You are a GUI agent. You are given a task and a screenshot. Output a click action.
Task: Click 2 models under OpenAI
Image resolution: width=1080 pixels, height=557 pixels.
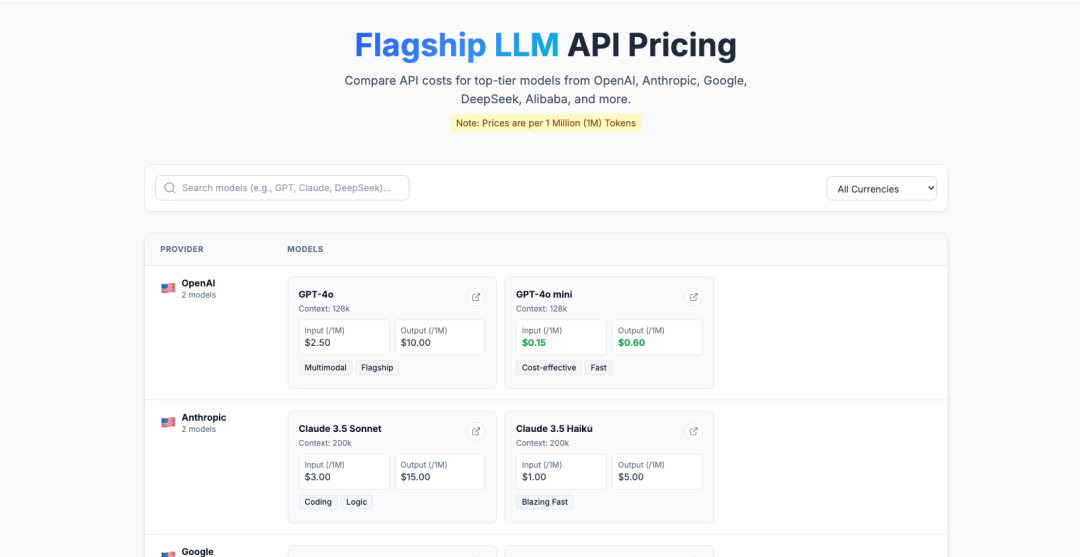(198, 295)
